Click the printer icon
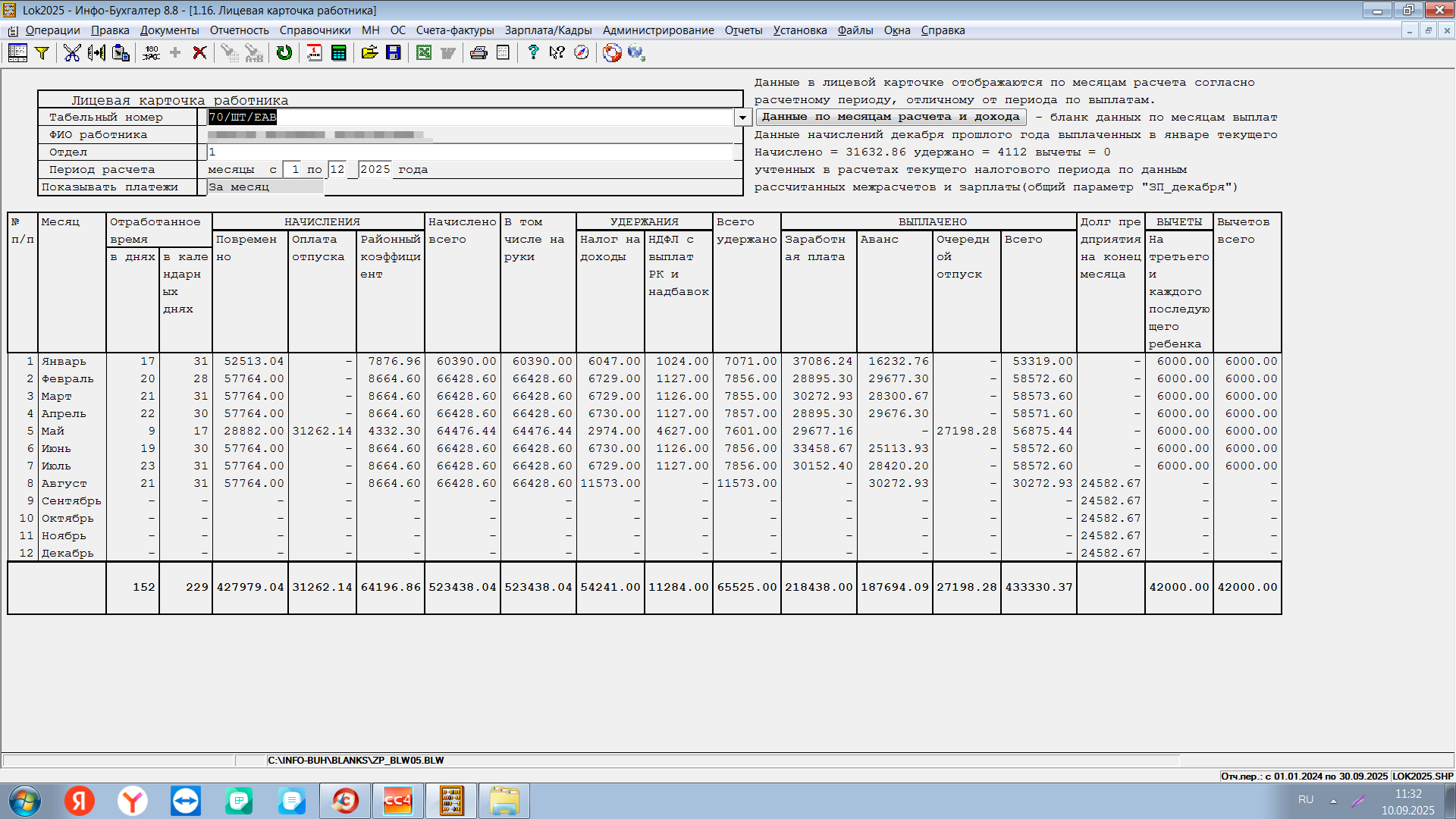Image resolution: width=1456 pixels, height=819 pixels. point(479,52)
